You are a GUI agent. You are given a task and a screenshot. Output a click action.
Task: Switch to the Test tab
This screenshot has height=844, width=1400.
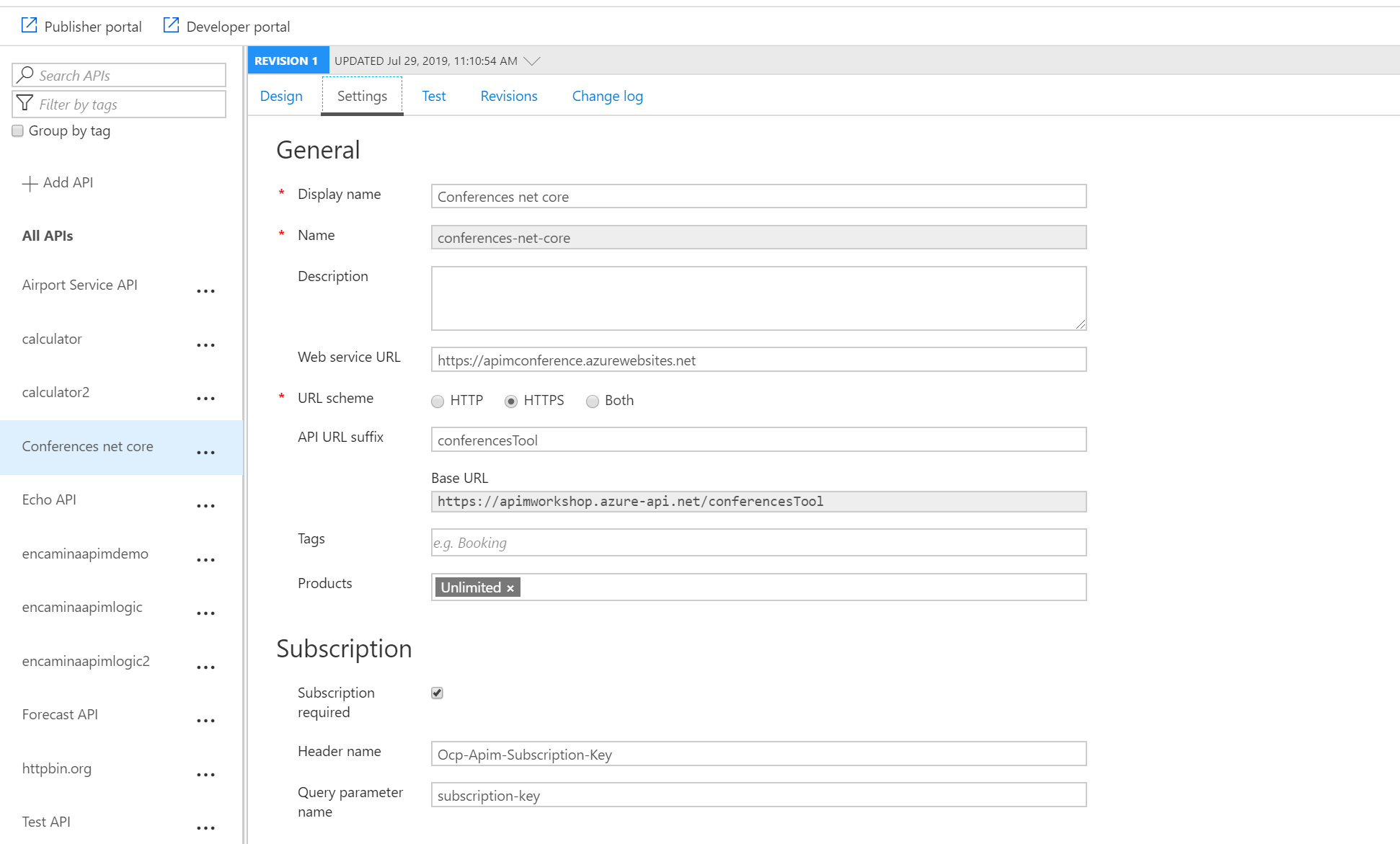(433, 96)
